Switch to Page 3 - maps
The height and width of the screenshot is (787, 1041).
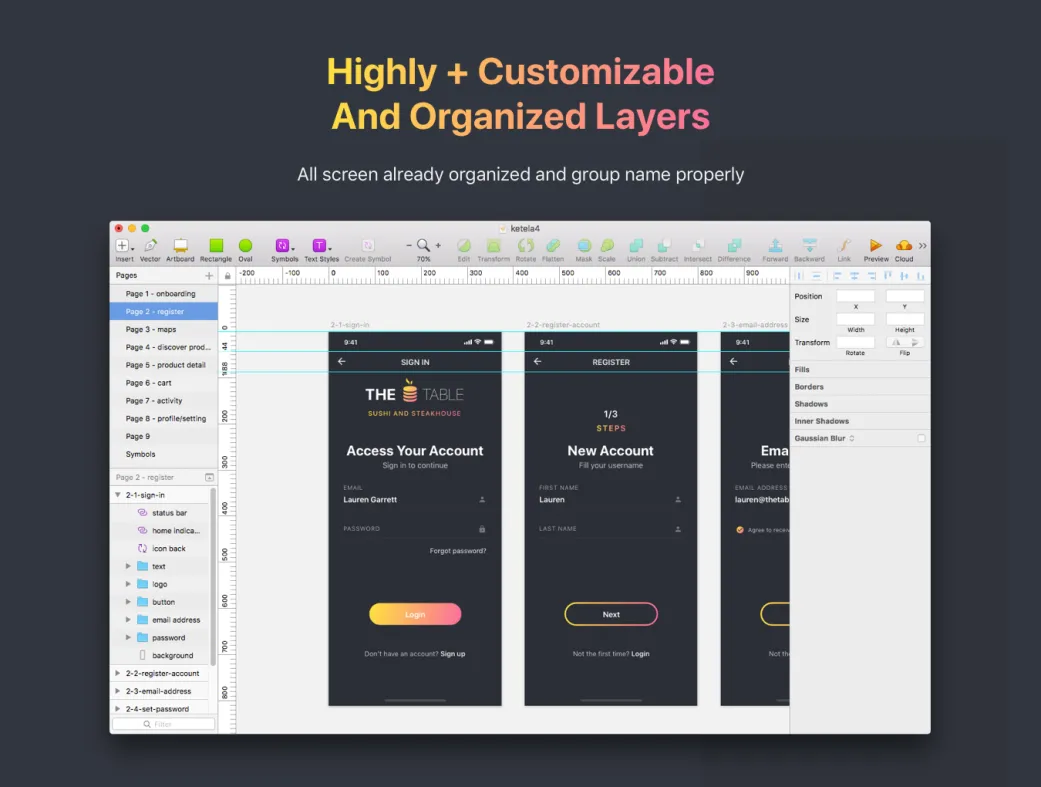(151, 329)
